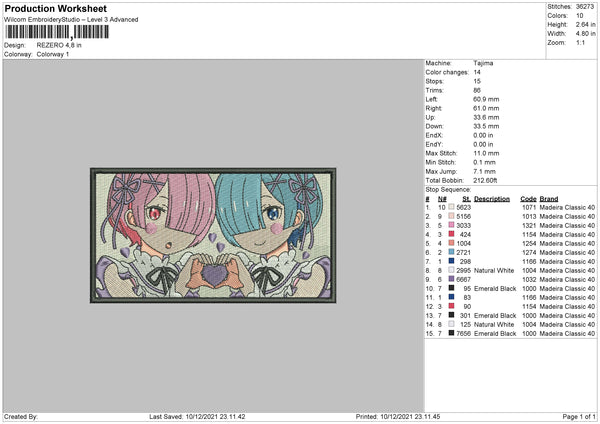Image resolution: width=600 pixels, height=424 pixels.
Task: Click thread code 1032 in stop row 9
Action: (529, 280)
